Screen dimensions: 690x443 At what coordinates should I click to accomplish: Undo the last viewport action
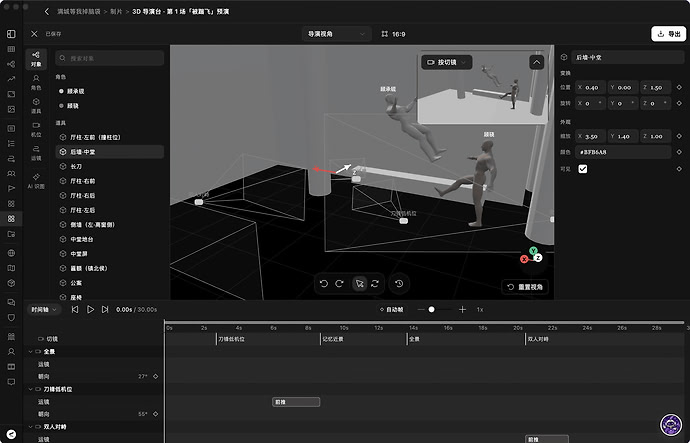point(324,284)
